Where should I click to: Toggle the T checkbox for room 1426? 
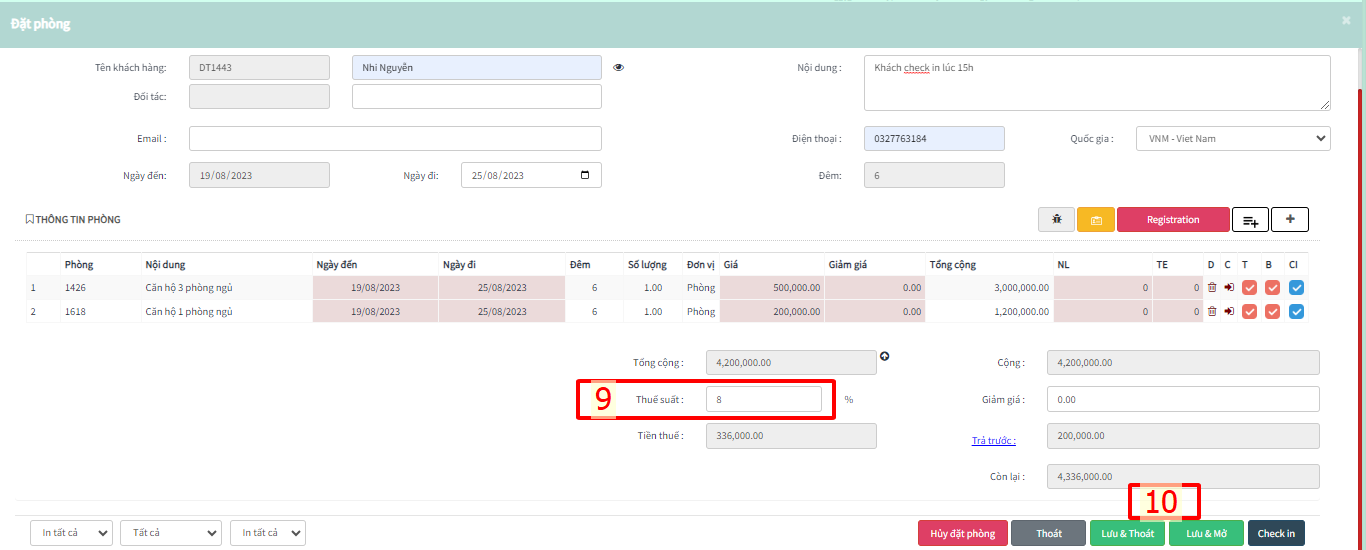(x=1249, y=287)
